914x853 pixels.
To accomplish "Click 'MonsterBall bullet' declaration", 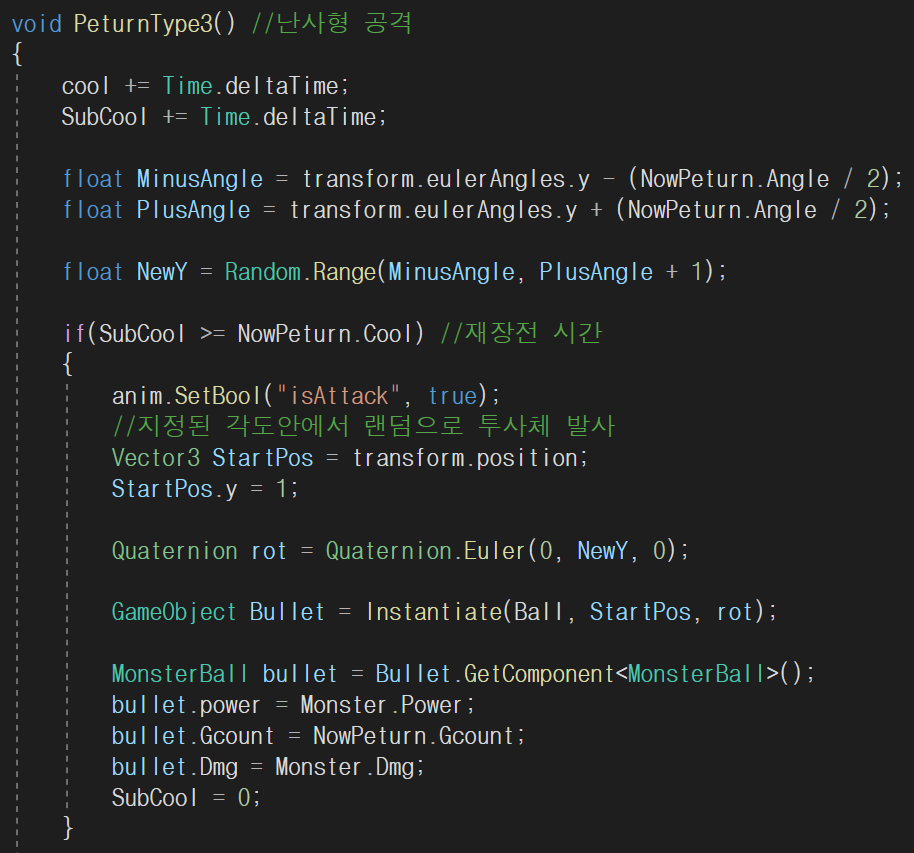I will 224,674.
